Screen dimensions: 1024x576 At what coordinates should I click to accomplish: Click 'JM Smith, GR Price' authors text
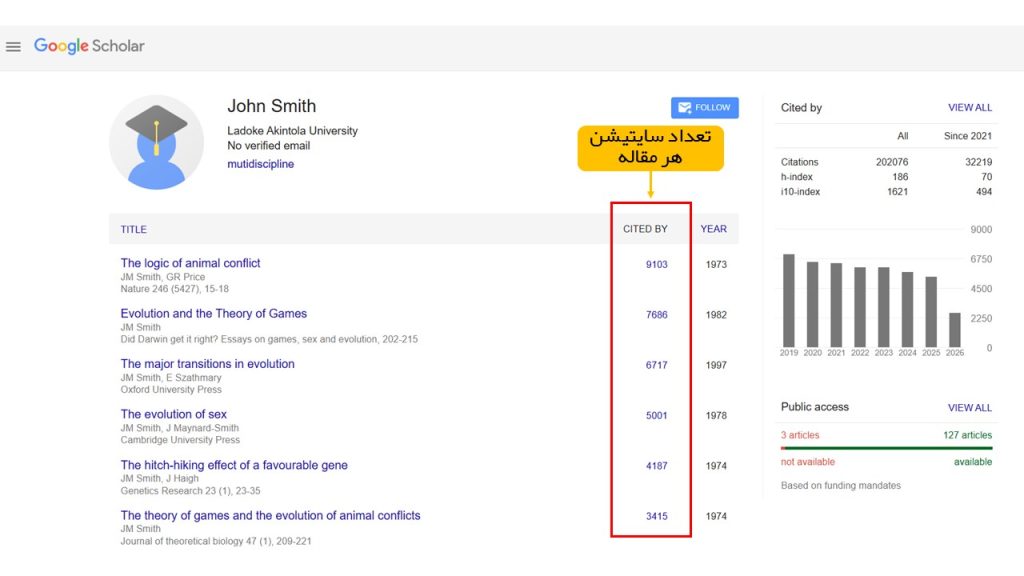tap(163, 277)
